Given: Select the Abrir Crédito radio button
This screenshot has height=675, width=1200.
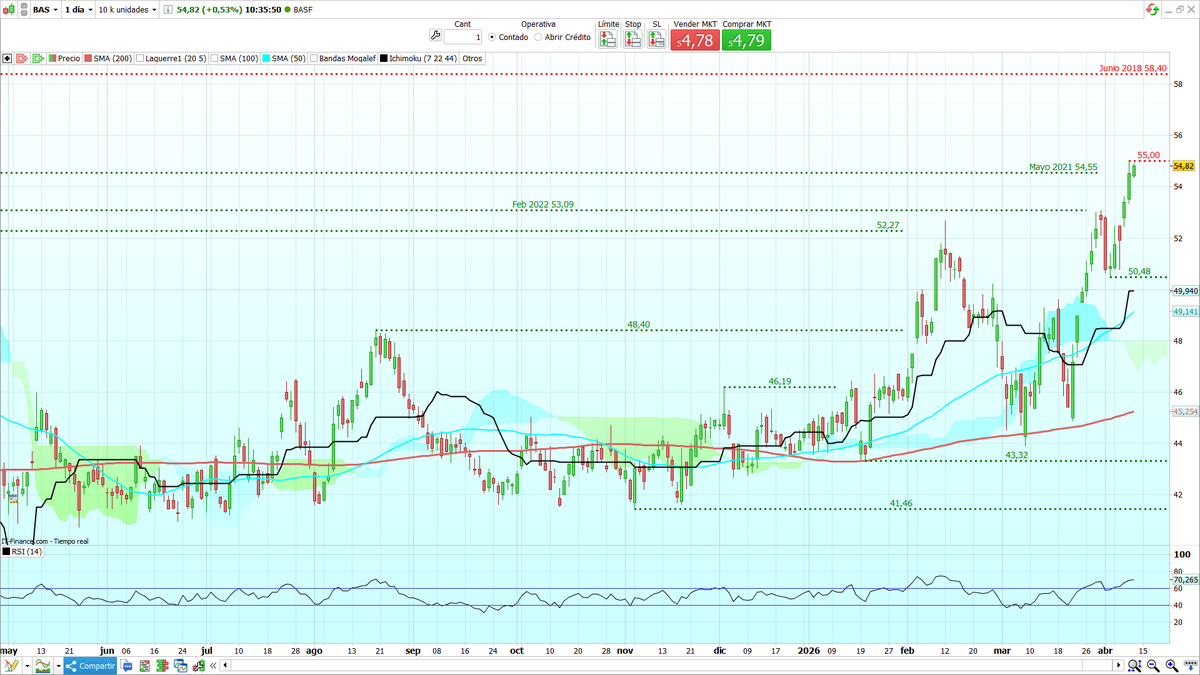Looking at the screenshot, I should pyautogui.click(x=538, y=37).
